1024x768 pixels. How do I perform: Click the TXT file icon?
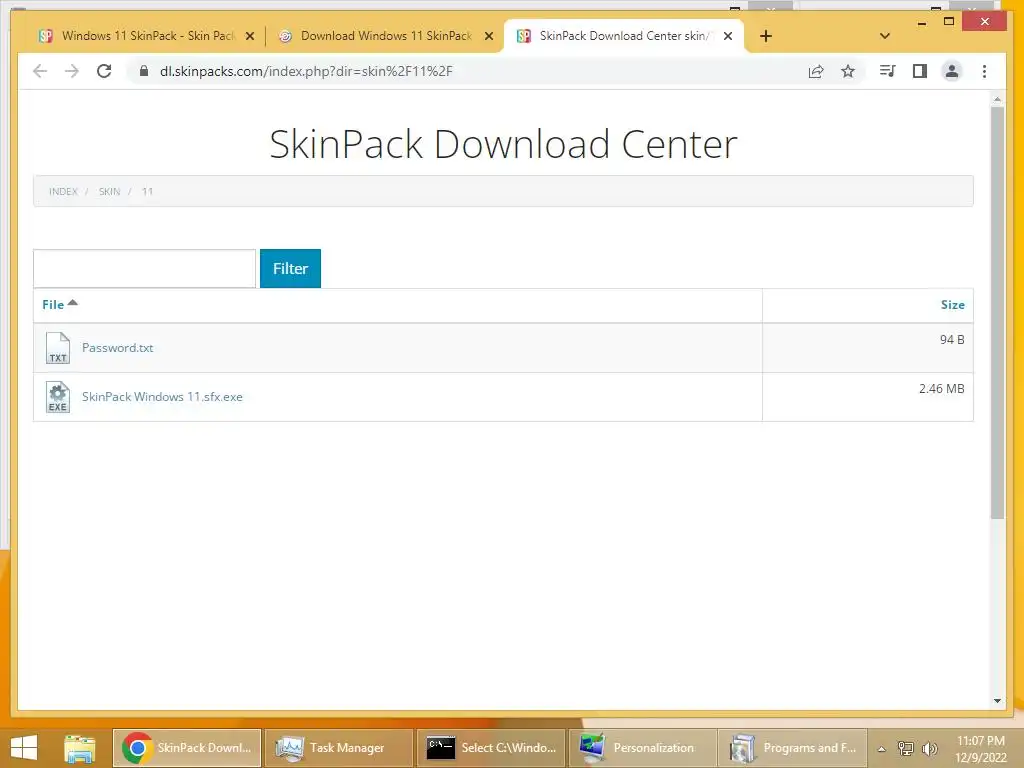[x=57, y=347]
